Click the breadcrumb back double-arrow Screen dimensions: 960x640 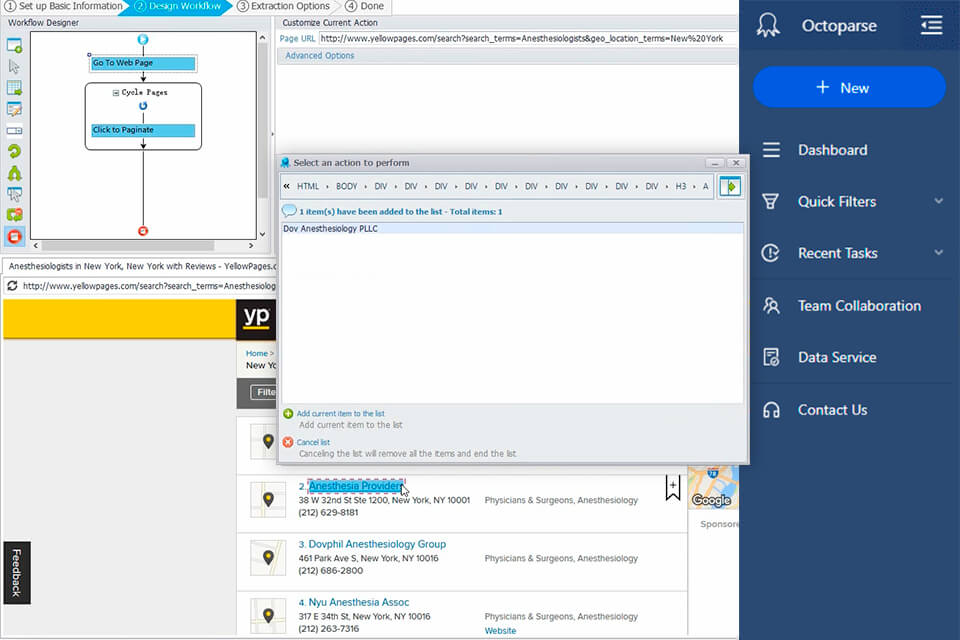287,186
